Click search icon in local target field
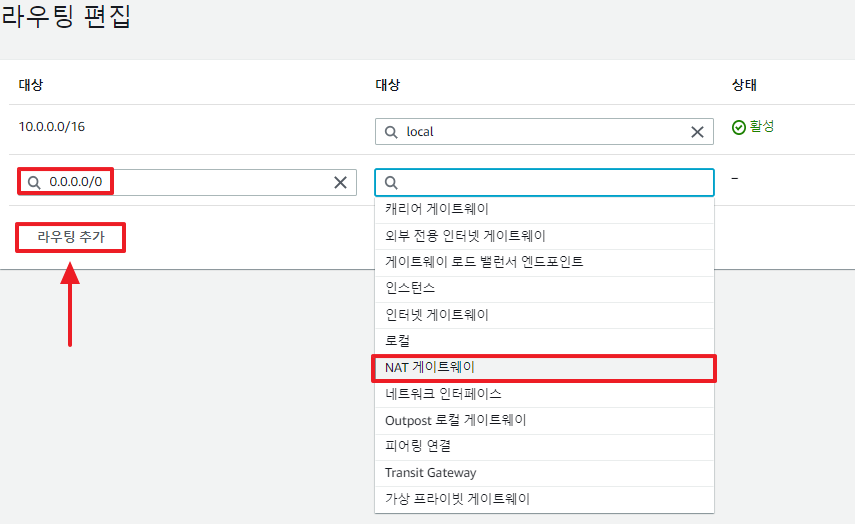The width and height of the screenshot is (855, 524). click(391, 132)
